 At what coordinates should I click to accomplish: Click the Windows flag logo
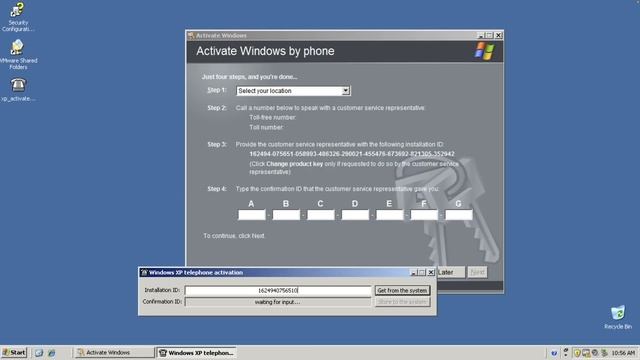(x=484, y=51)
